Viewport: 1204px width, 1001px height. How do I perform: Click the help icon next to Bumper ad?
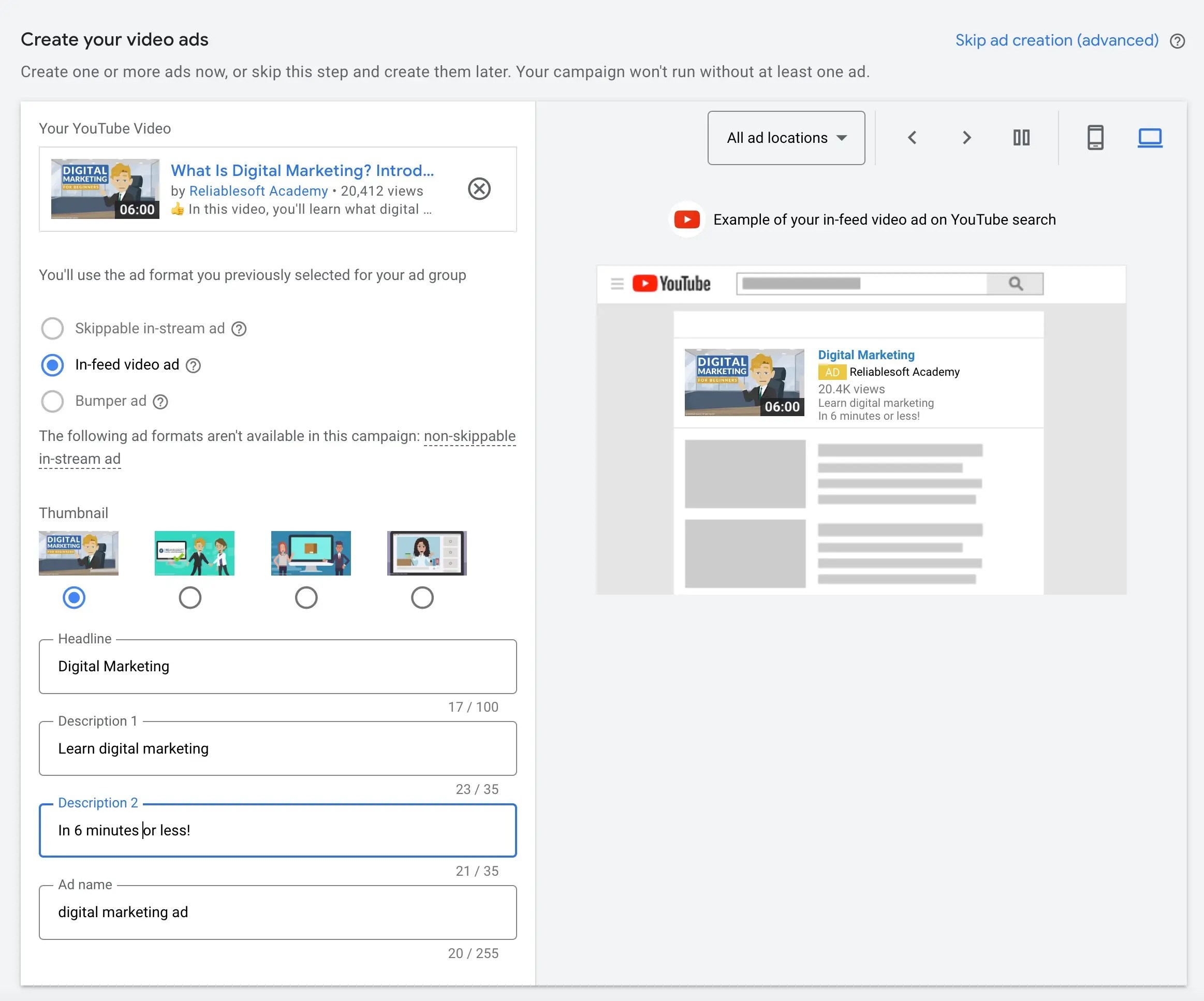(159, 401)
